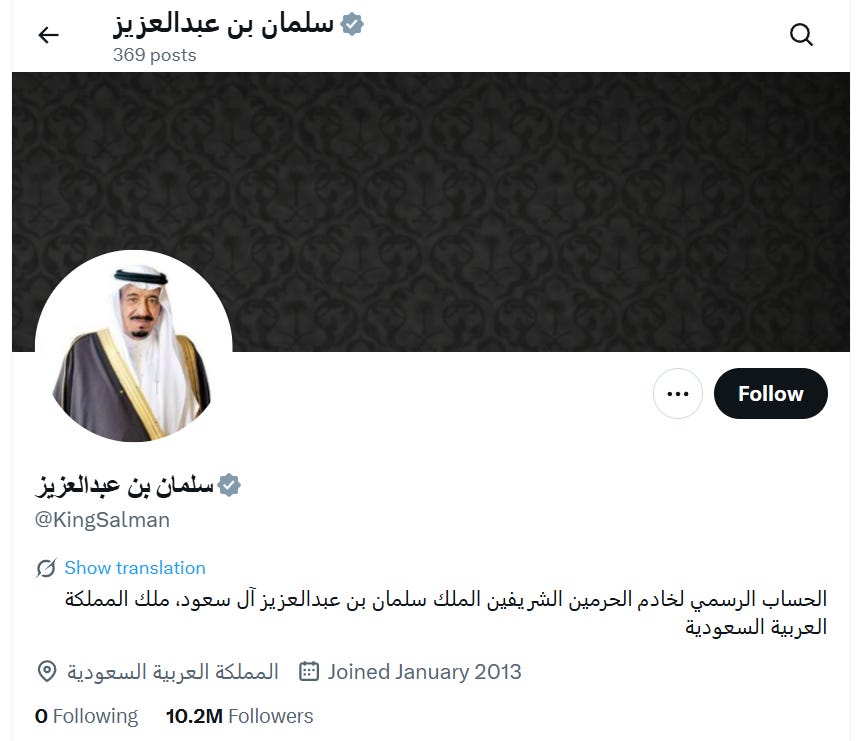Click the location pin icon

47,672
